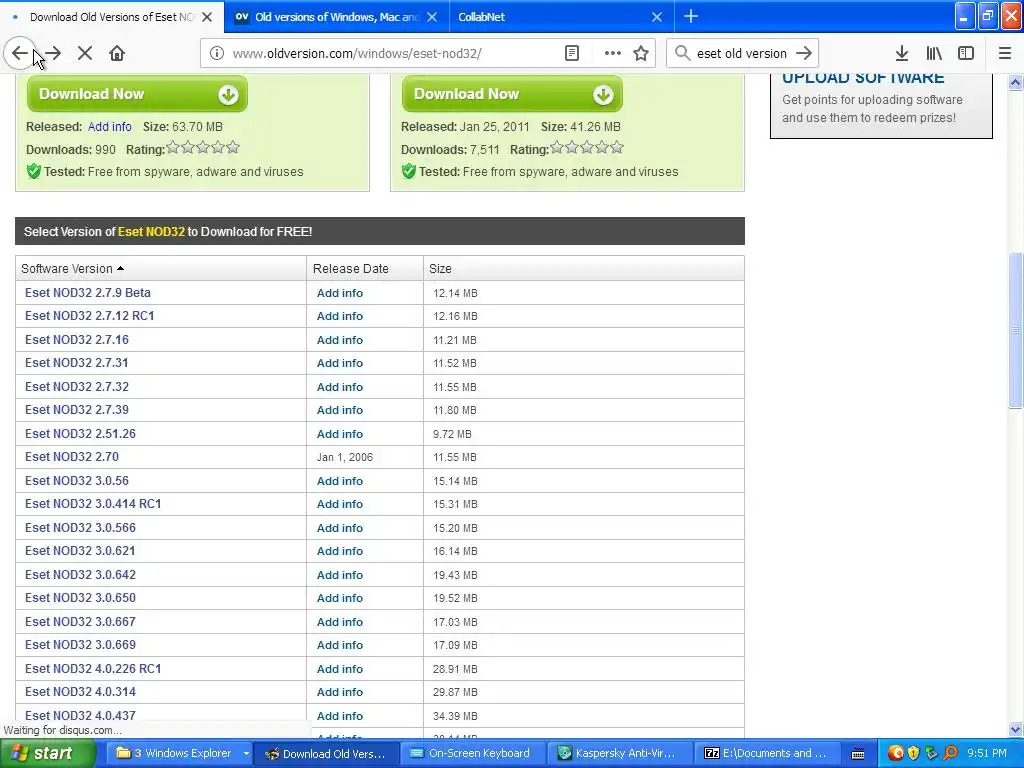Rate the right download with fifth star
Viewport: 1024px width, 768px height.
point(617,148)
